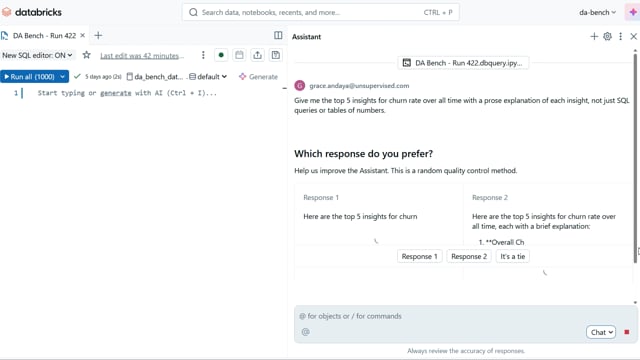This screenshot has width=640, height=360.
Task: Favorite the query with the star icon
Action: [87, 55]
